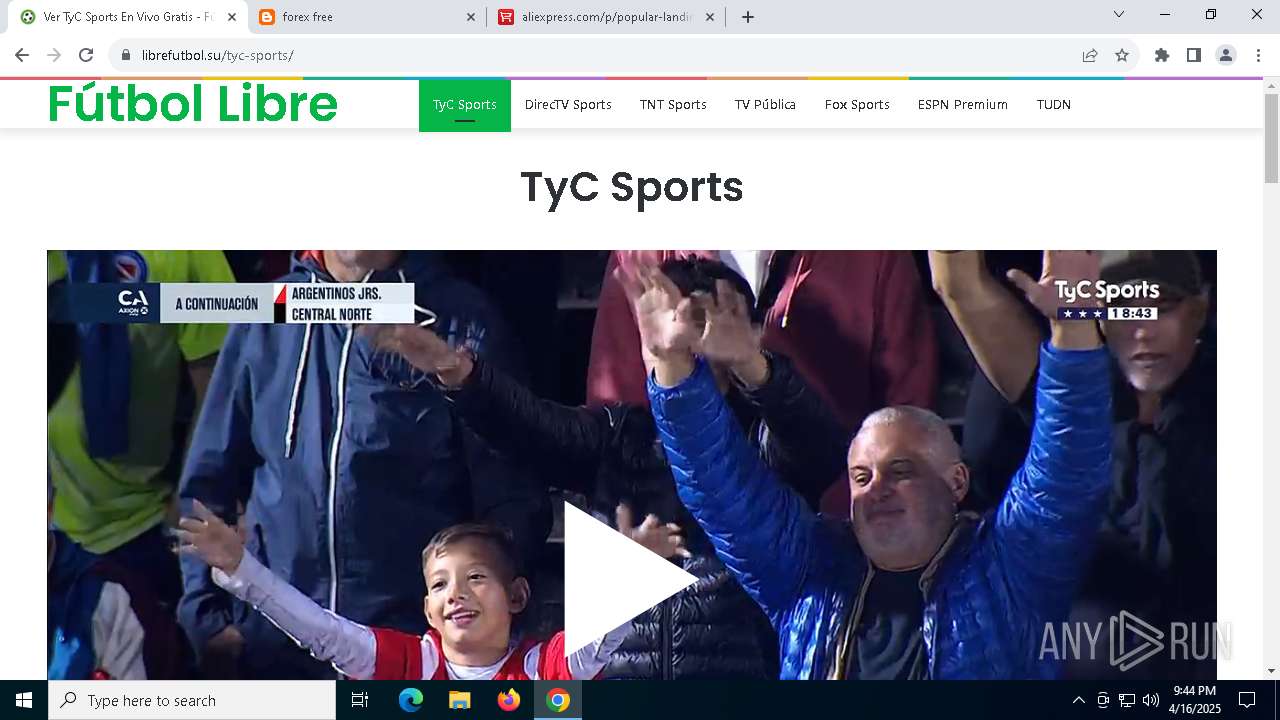This screenshot has width=1280, height=720.
Task: Switch to the aliexpress tab
Action: coord(606,17)
